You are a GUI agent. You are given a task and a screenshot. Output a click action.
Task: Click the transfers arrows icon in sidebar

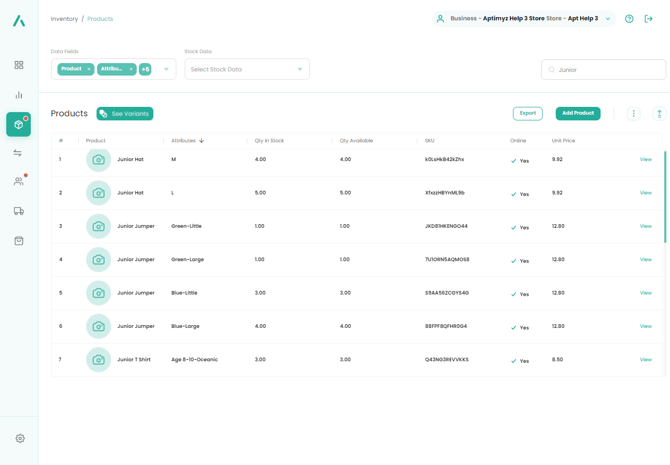point(18,153)
